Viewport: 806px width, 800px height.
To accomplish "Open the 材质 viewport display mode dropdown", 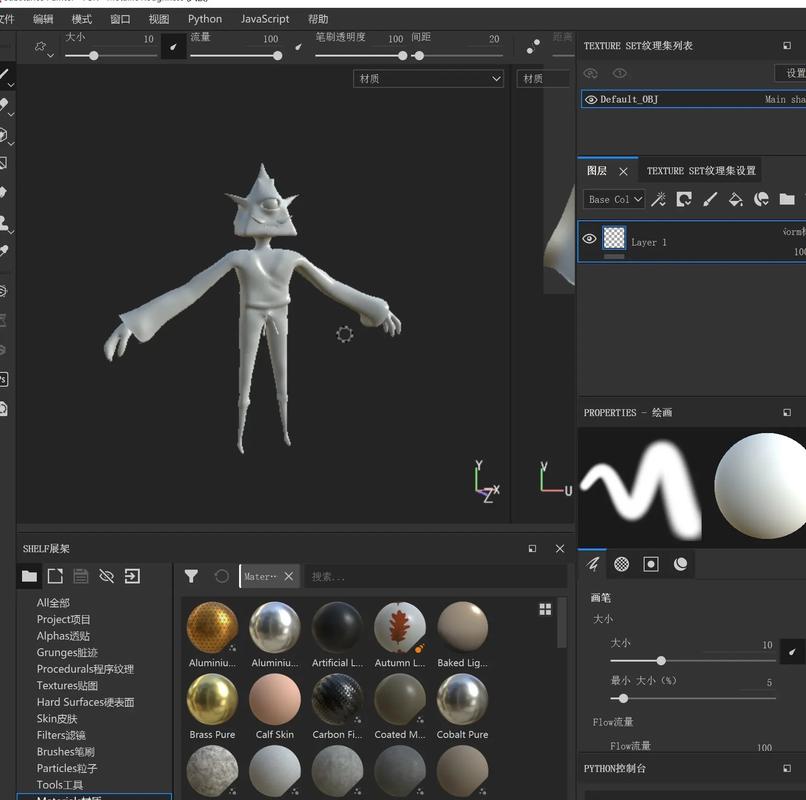I will coord(428,78).
